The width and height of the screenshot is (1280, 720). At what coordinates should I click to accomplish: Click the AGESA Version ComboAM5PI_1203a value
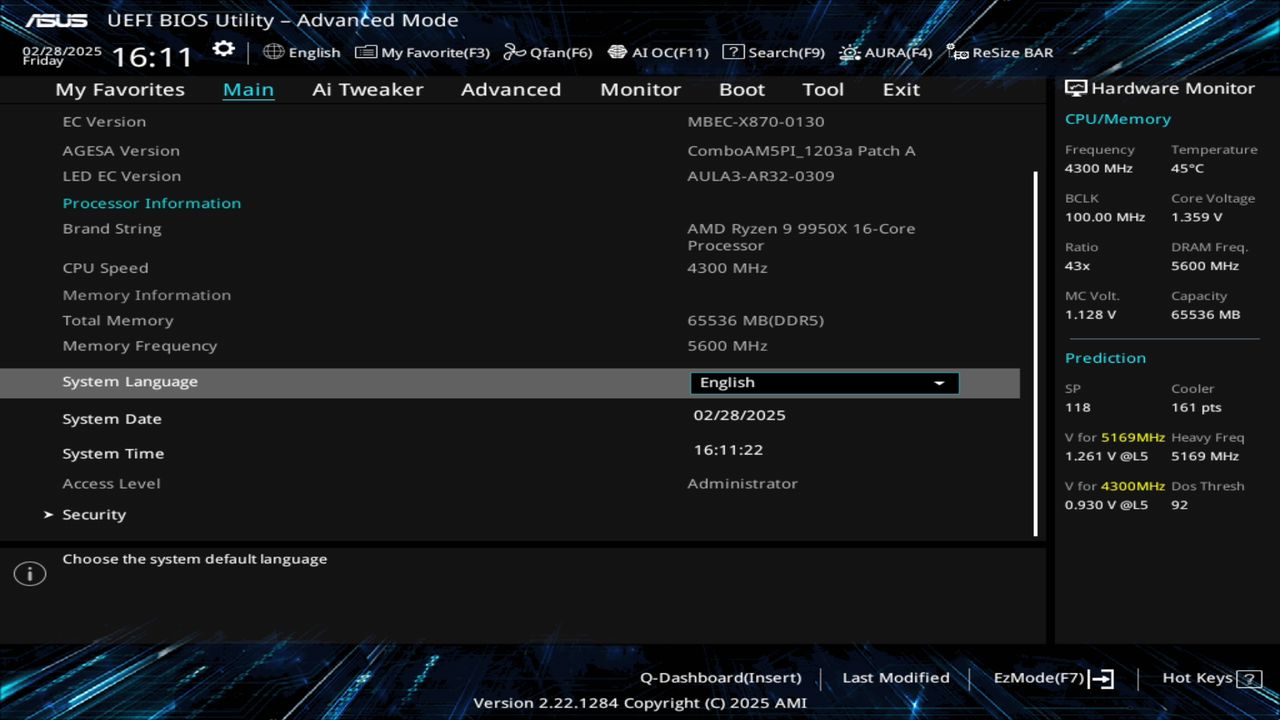pos(801,151)
